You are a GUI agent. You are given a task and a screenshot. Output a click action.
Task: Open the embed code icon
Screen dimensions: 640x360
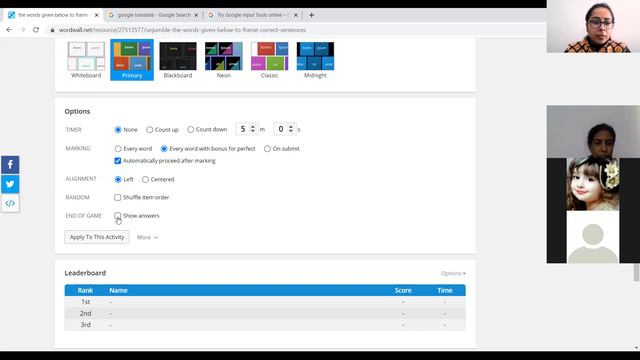click(x=10, y=203)
